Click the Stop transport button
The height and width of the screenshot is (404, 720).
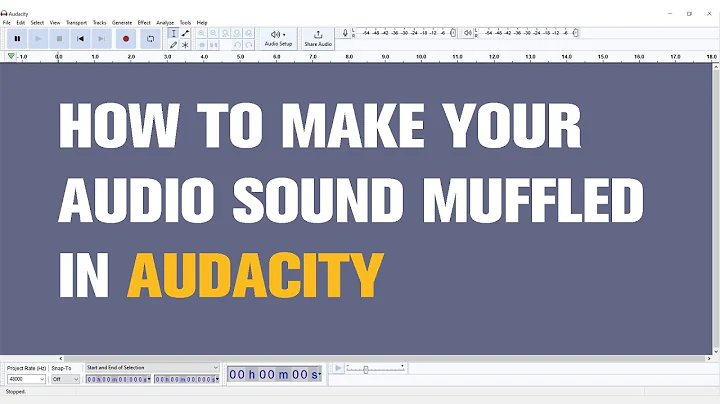(59, 39)
